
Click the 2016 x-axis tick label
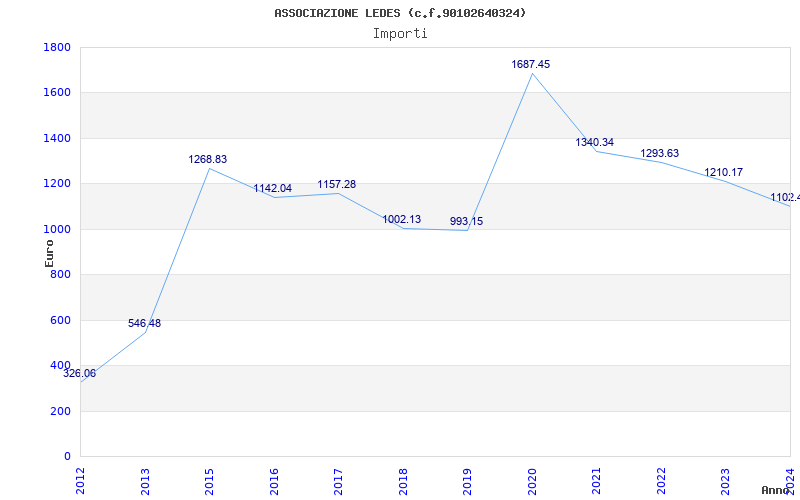click(x=274, y=481)
